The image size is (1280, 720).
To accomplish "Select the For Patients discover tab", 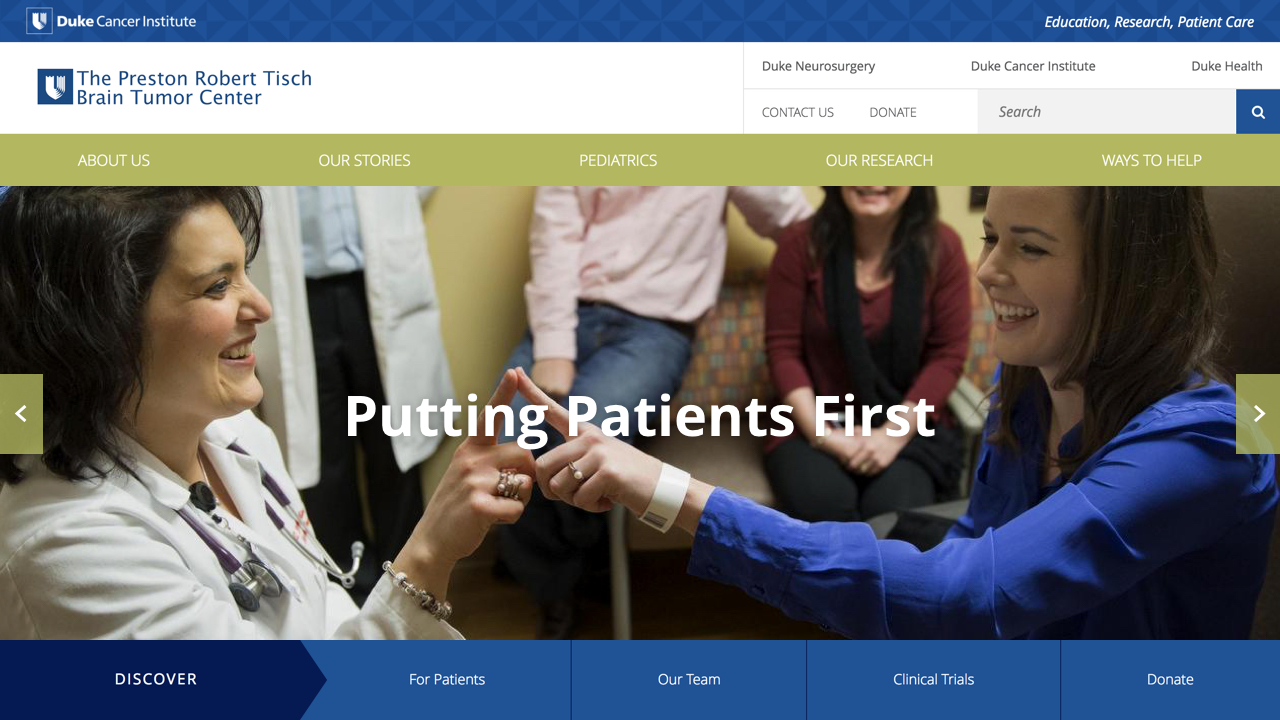I will click(447, 680).
